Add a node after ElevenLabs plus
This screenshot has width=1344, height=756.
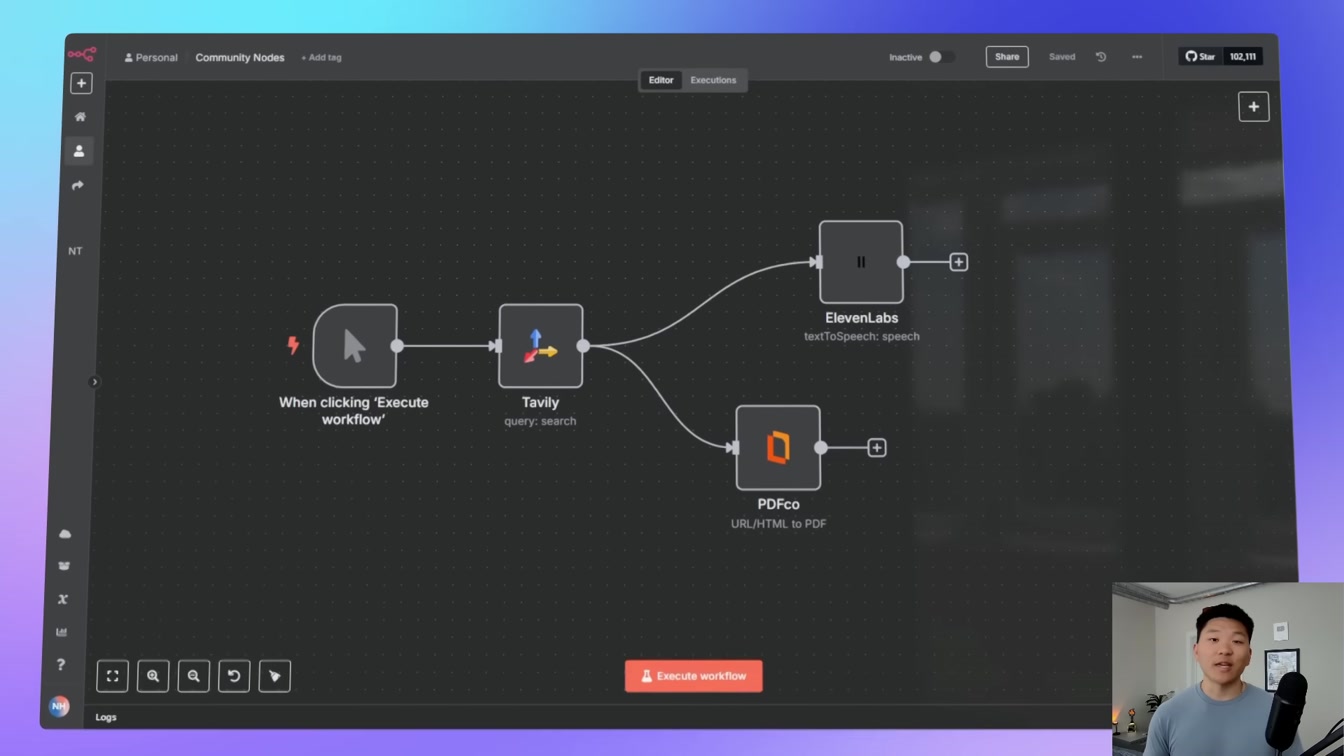pyautogui.click(x=958, y=262)
